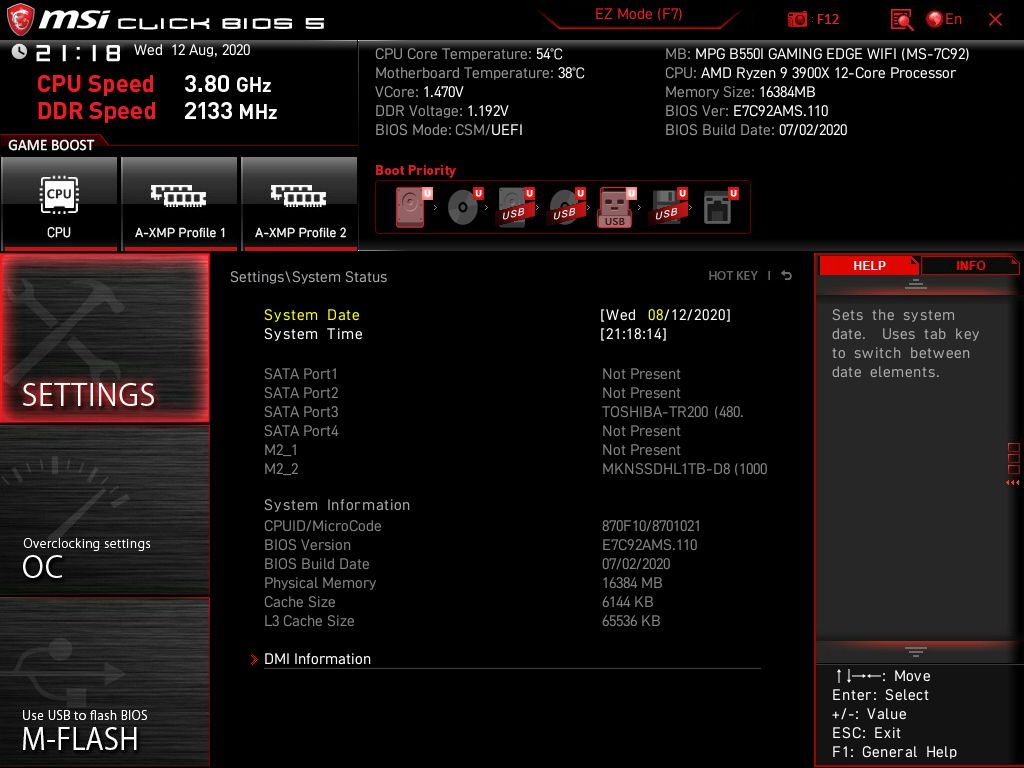Click the Settings\System Status breadcrumb
Screen dimensions: 1024x768
[308, 277]
